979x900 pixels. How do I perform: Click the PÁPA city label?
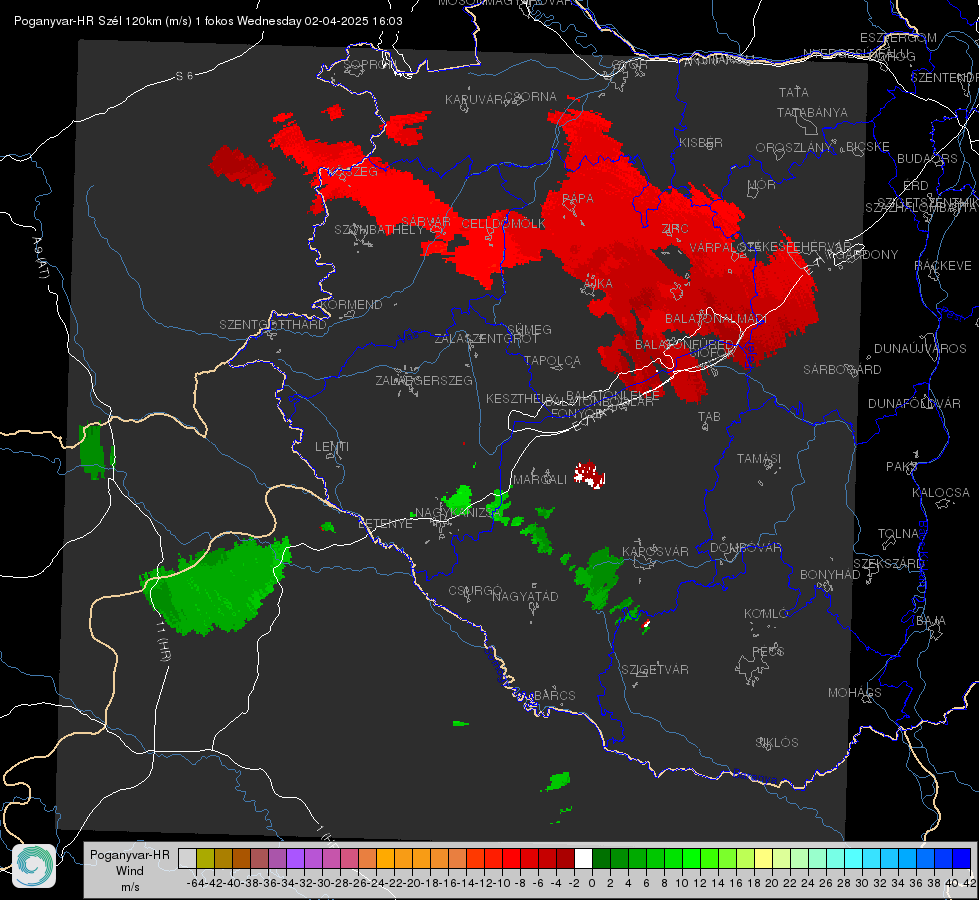tap(578, 199)
